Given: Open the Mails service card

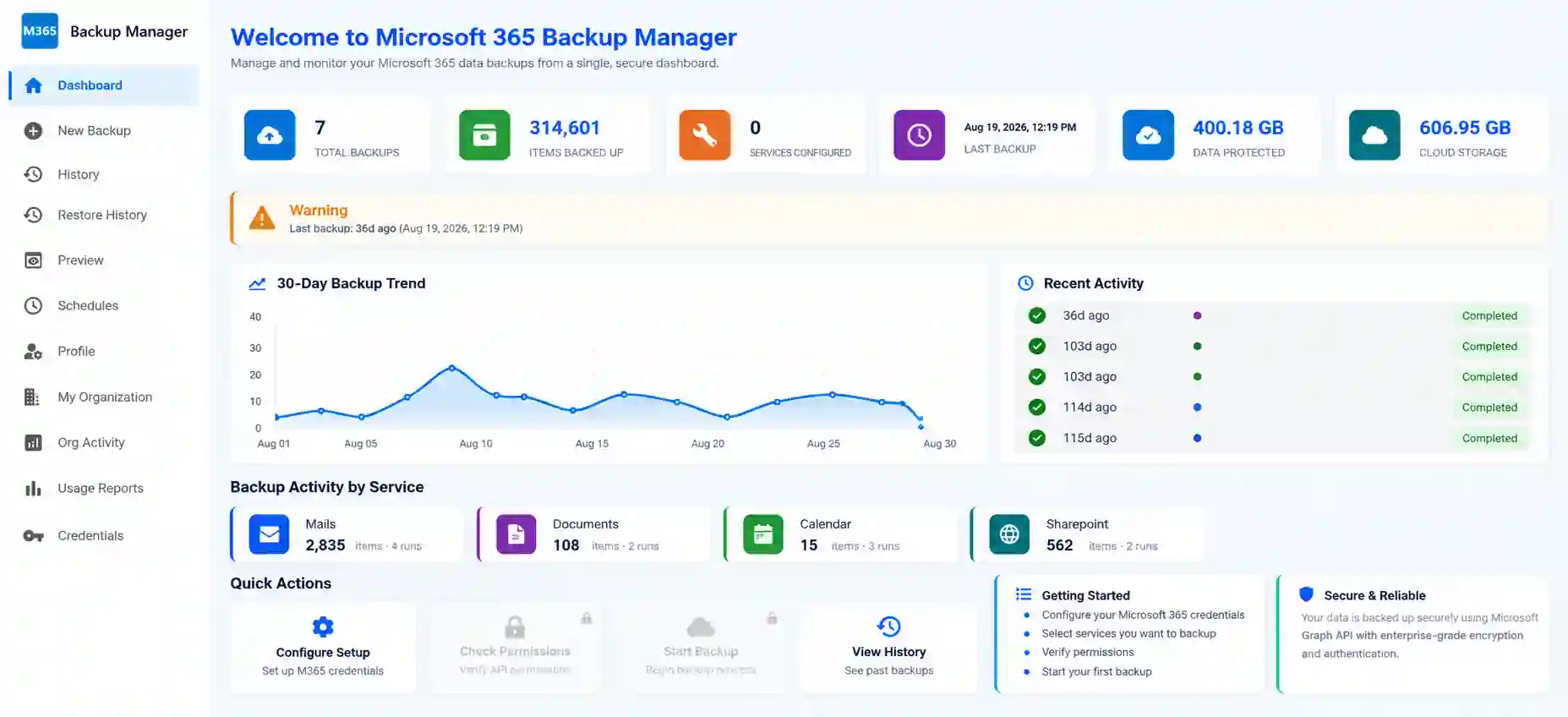Looking at the screenshot, I should point(347,534).
